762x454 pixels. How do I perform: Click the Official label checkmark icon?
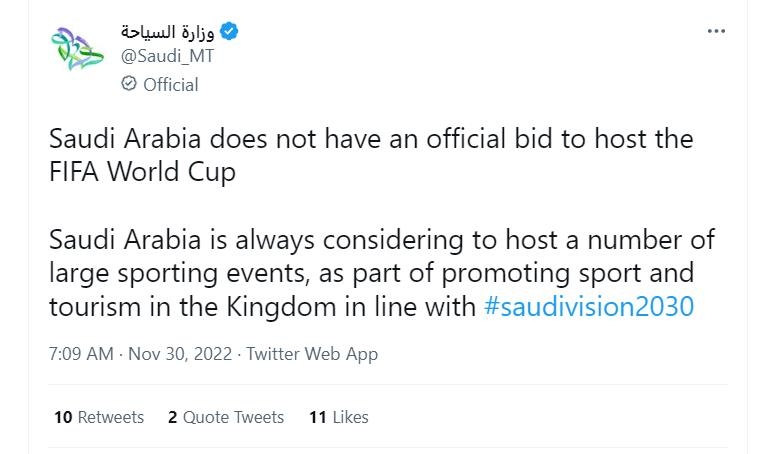128,84
